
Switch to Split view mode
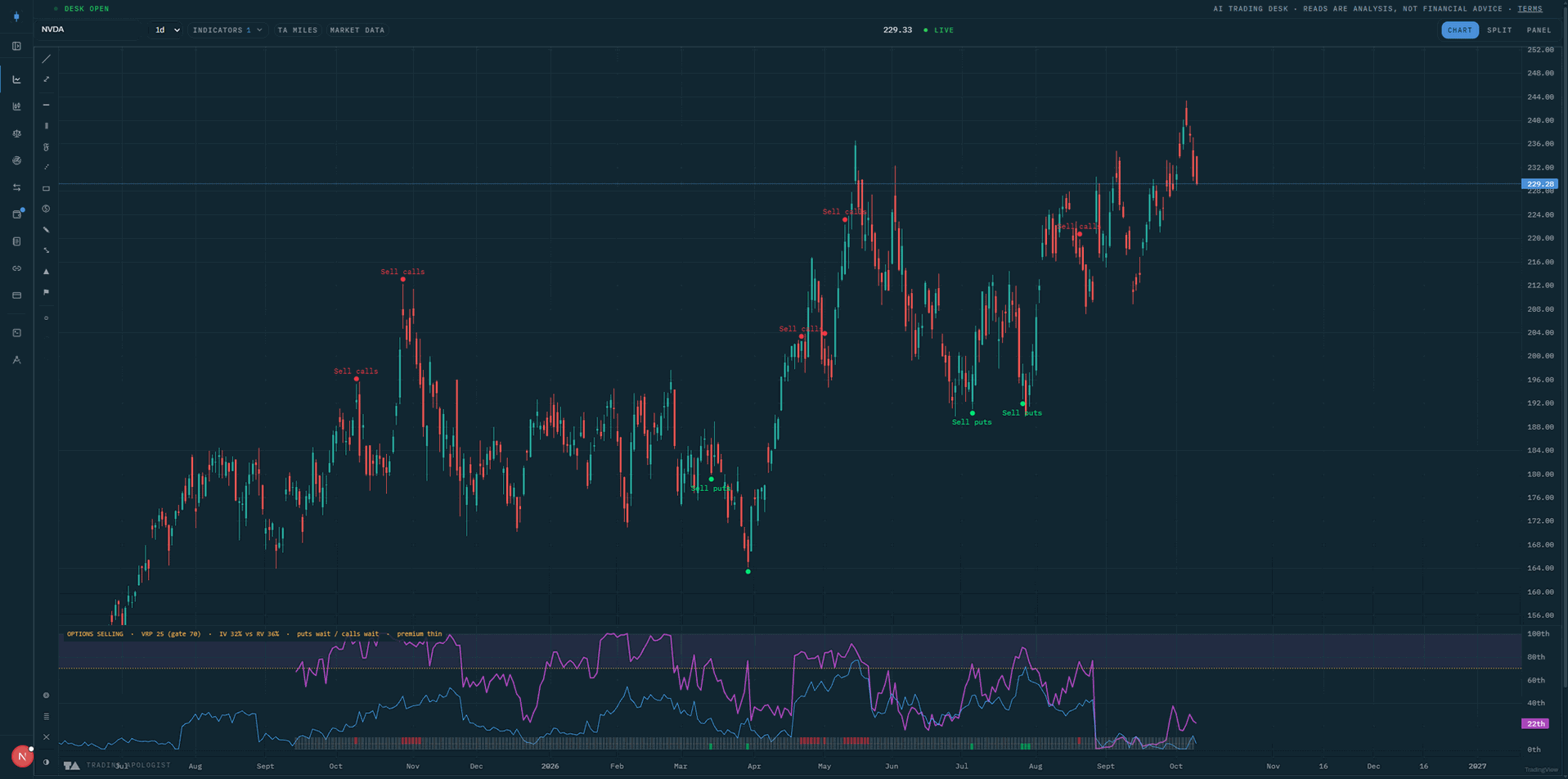(x=1499, y=30)
